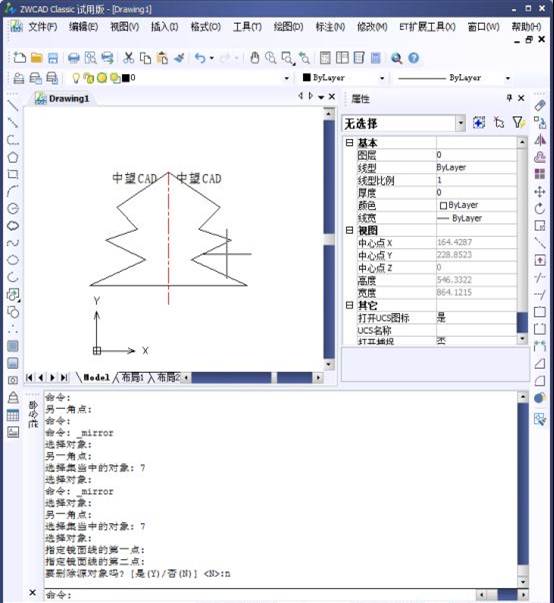Switch to the Model tab
Screen dimensions: 554x603
coord(96,378)
